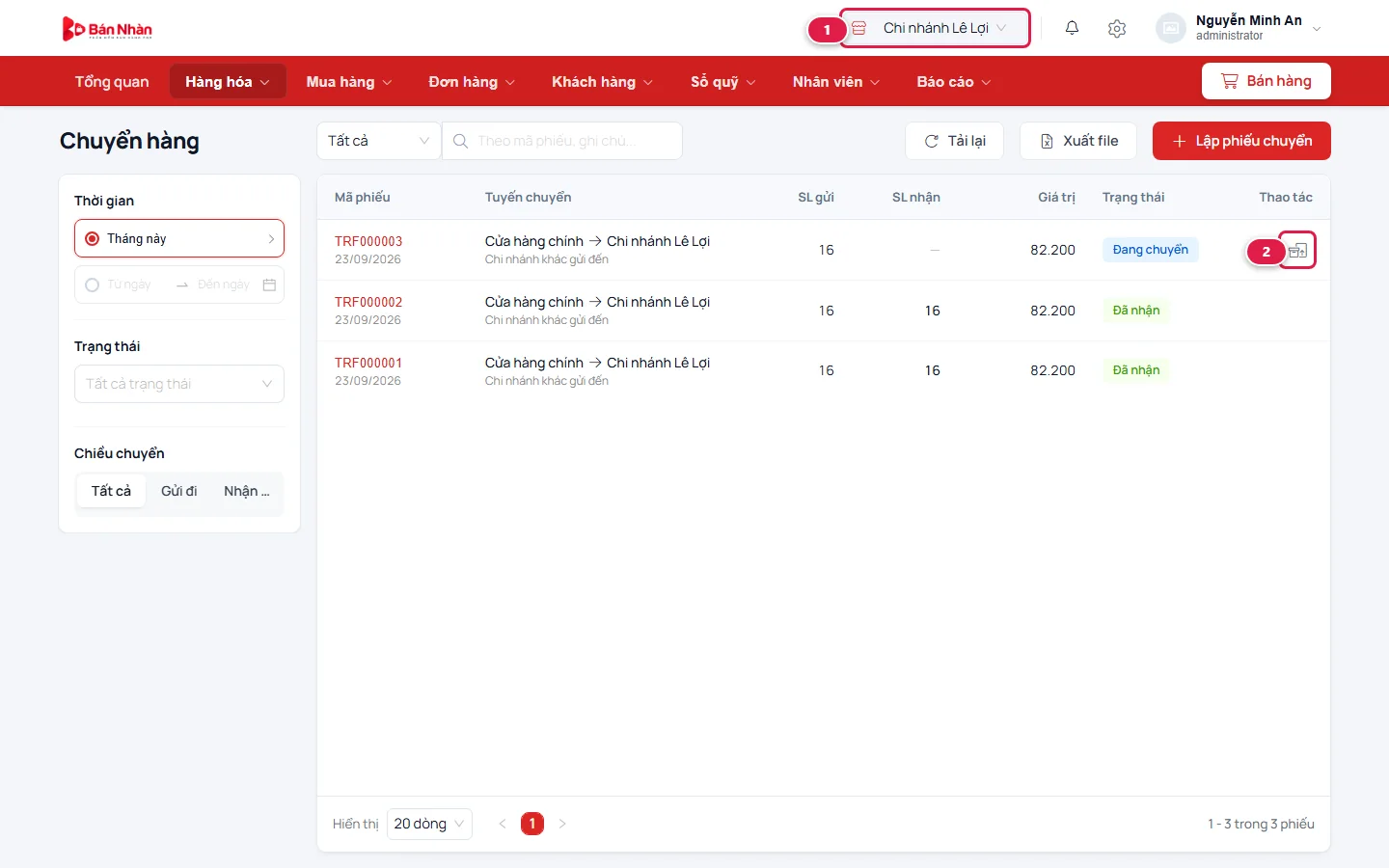Image resolution: width=1389 pixels, height=868 pixels.
Task: Choose Nhận transfer direction
Action: pyautogui.click(x=247, y=491)
